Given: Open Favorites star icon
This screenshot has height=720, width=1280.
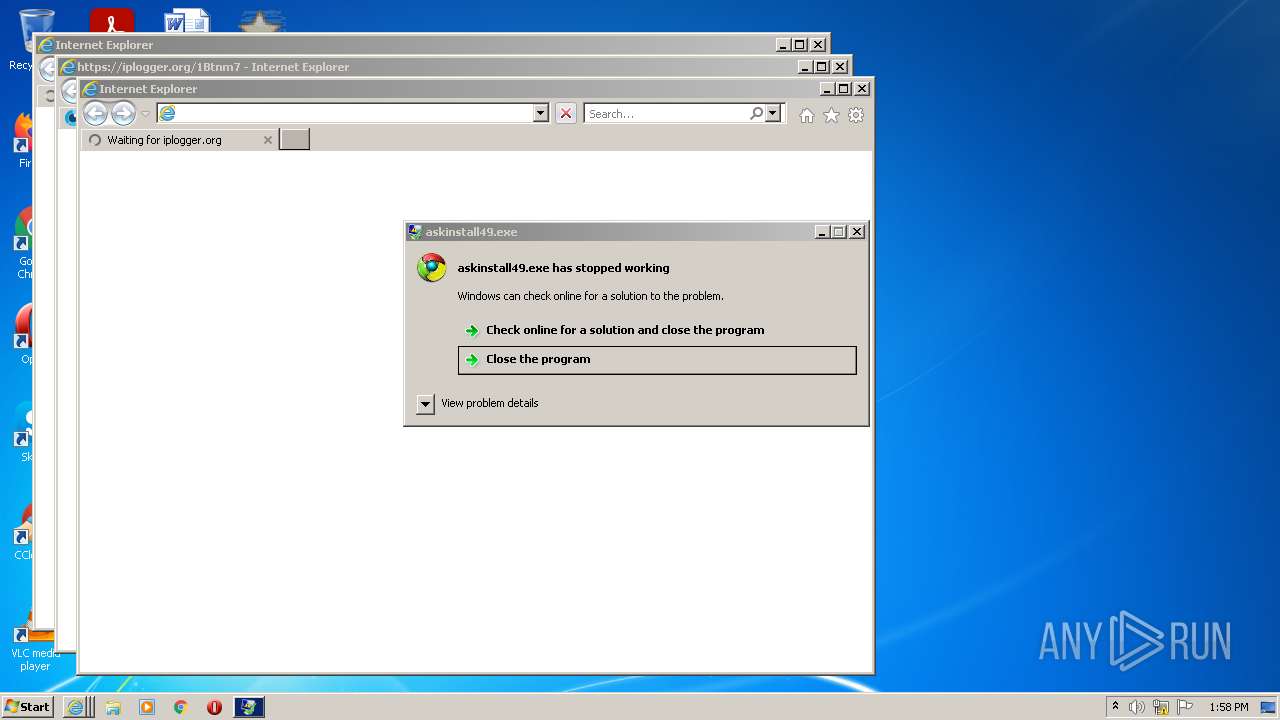Looking at the screenshot, I should coord(831,115).
